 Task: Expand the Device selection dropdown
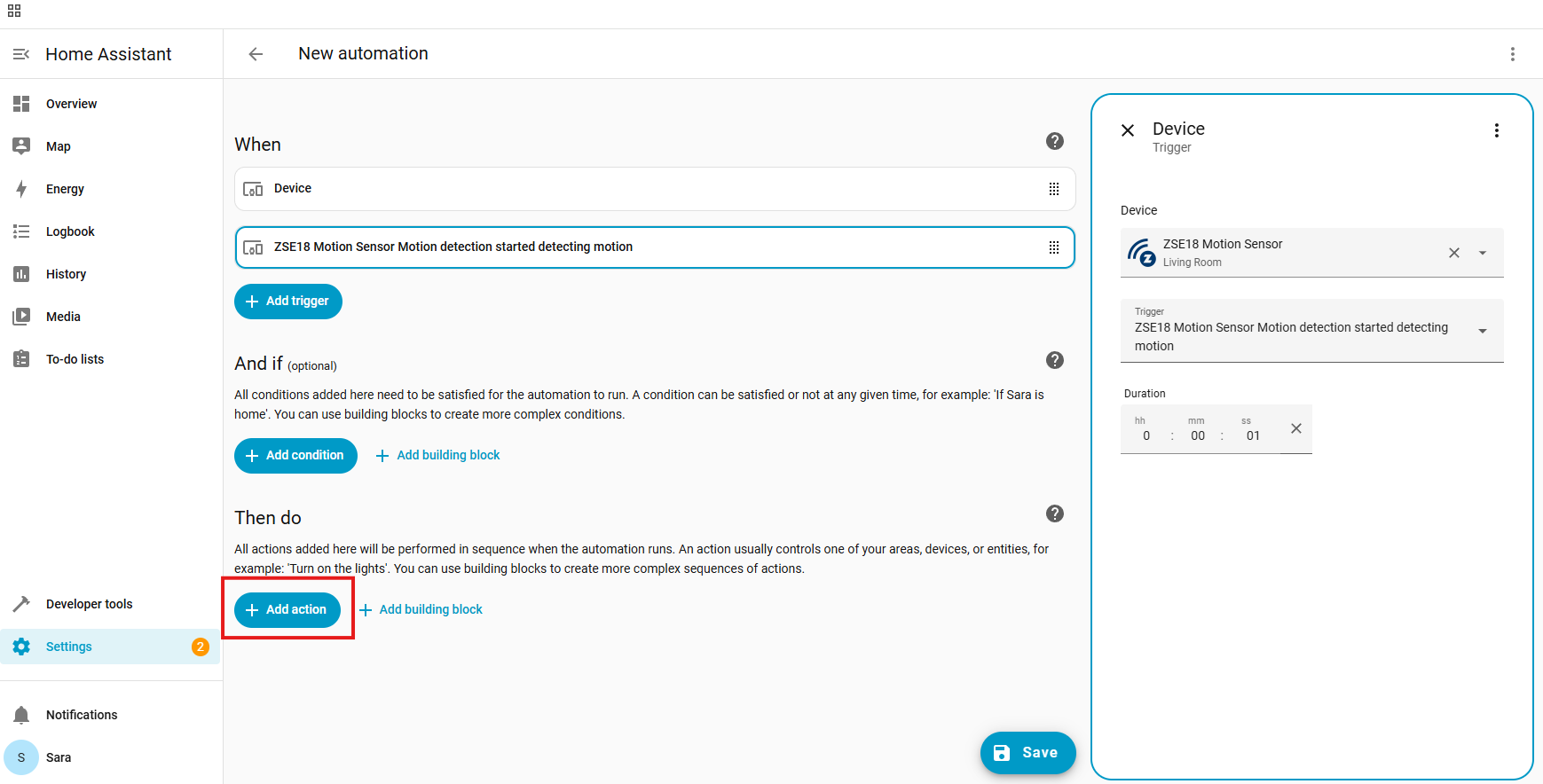pyautogui.click(x=1482, y=253)
